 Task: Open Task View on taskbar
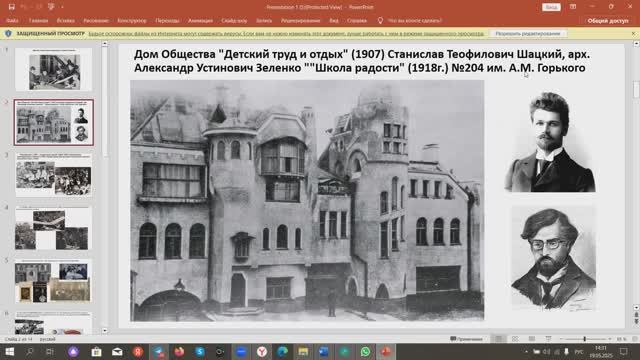[x=50, y=351]
